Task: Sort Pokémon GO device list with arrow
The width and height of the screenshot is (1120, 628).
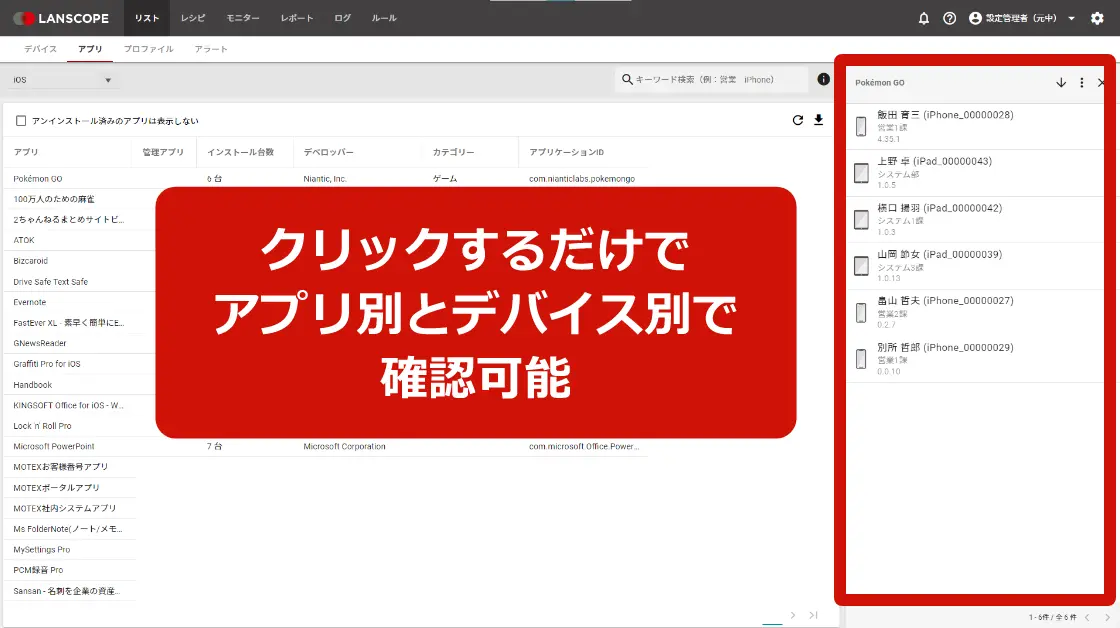Action: click(x=1061, y=83)
